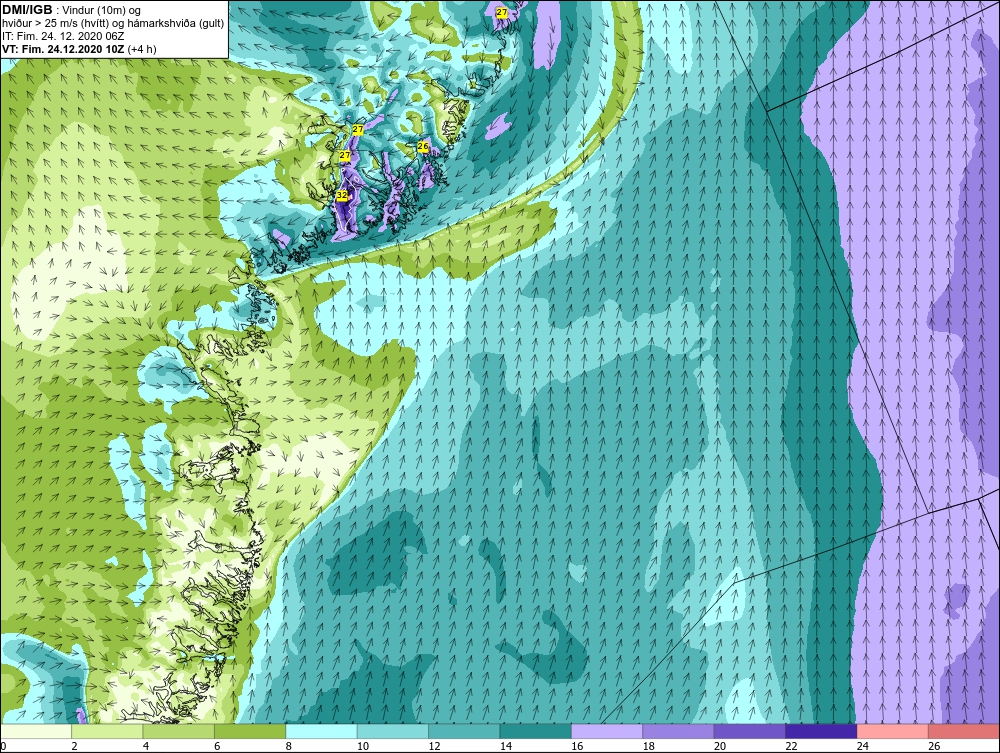
Task: Select the salmon legend swatch above 26 m/s
Action: click(x=964, y=731)
